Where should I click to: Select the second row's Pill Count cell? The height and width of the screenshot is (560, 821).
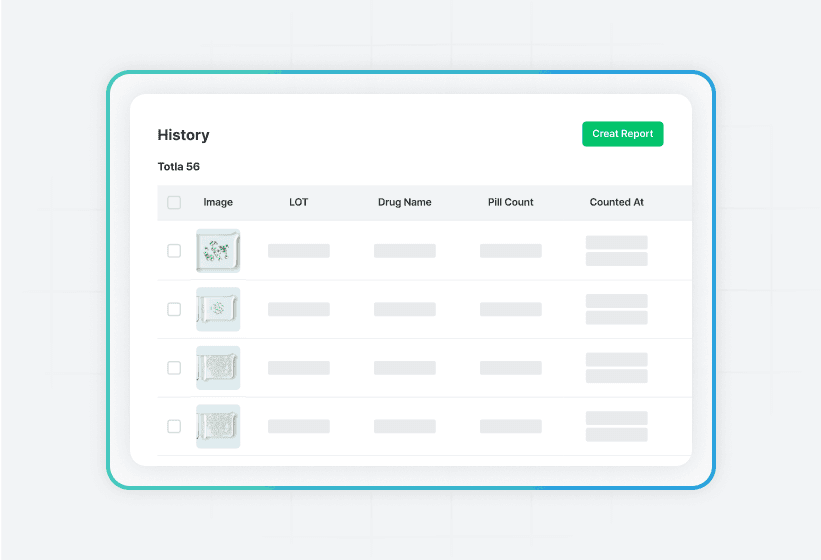511,309
